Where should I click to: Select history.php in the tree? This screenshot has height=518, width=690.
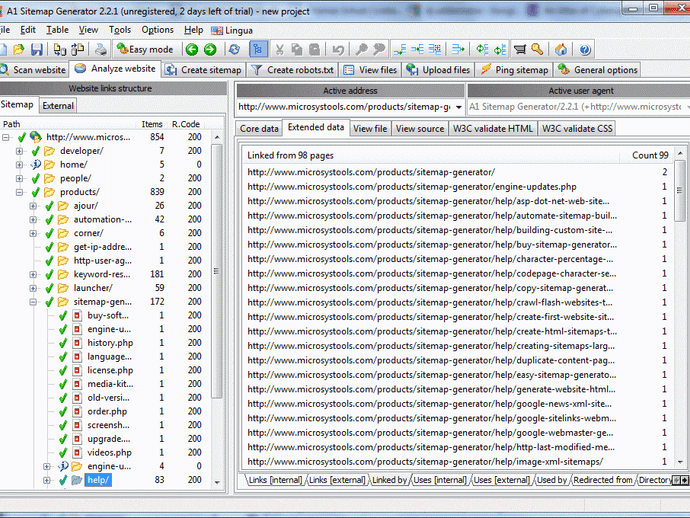point(110,343)
